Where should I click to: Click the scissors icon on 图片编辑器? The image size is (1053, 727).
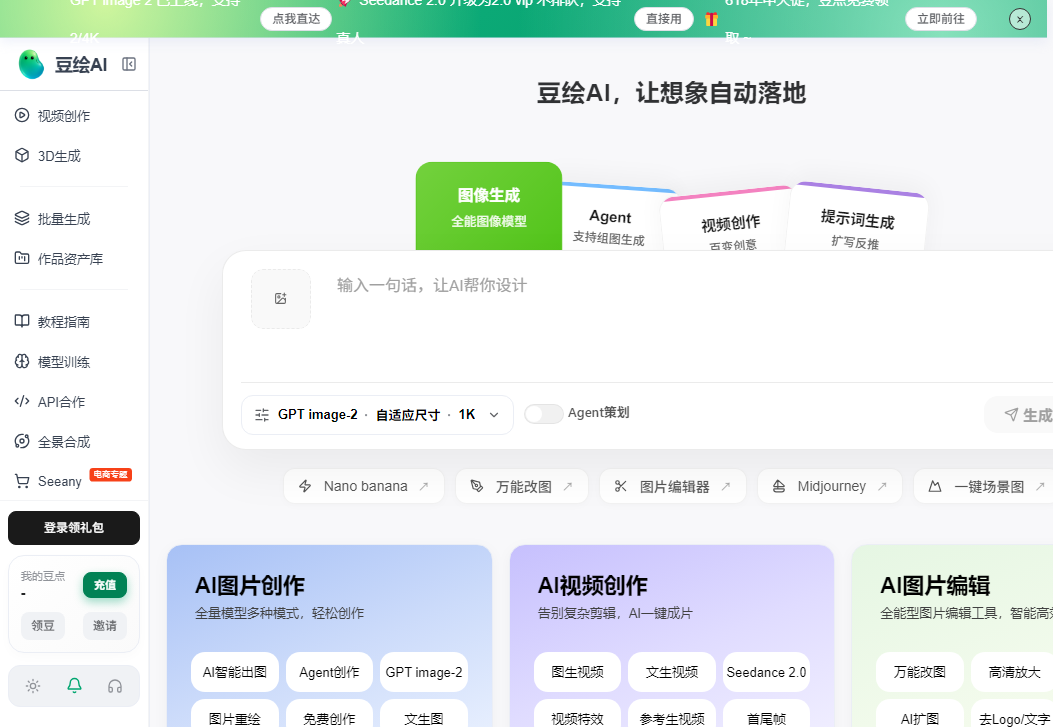click(x=621, y=486)
